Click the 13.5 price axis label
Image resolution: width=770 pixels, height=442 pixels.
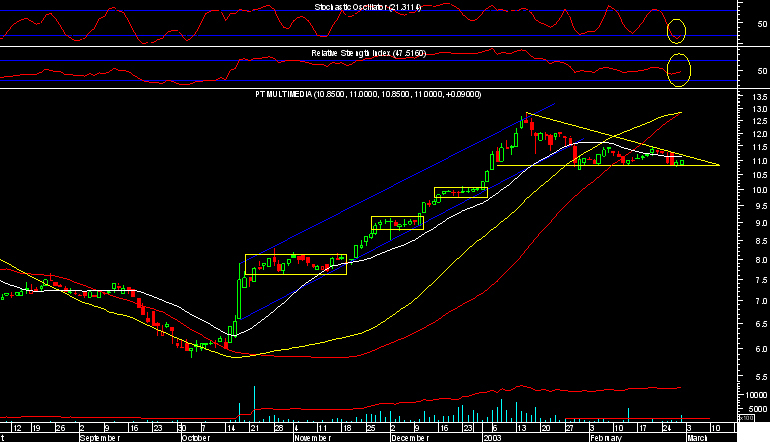760,96
